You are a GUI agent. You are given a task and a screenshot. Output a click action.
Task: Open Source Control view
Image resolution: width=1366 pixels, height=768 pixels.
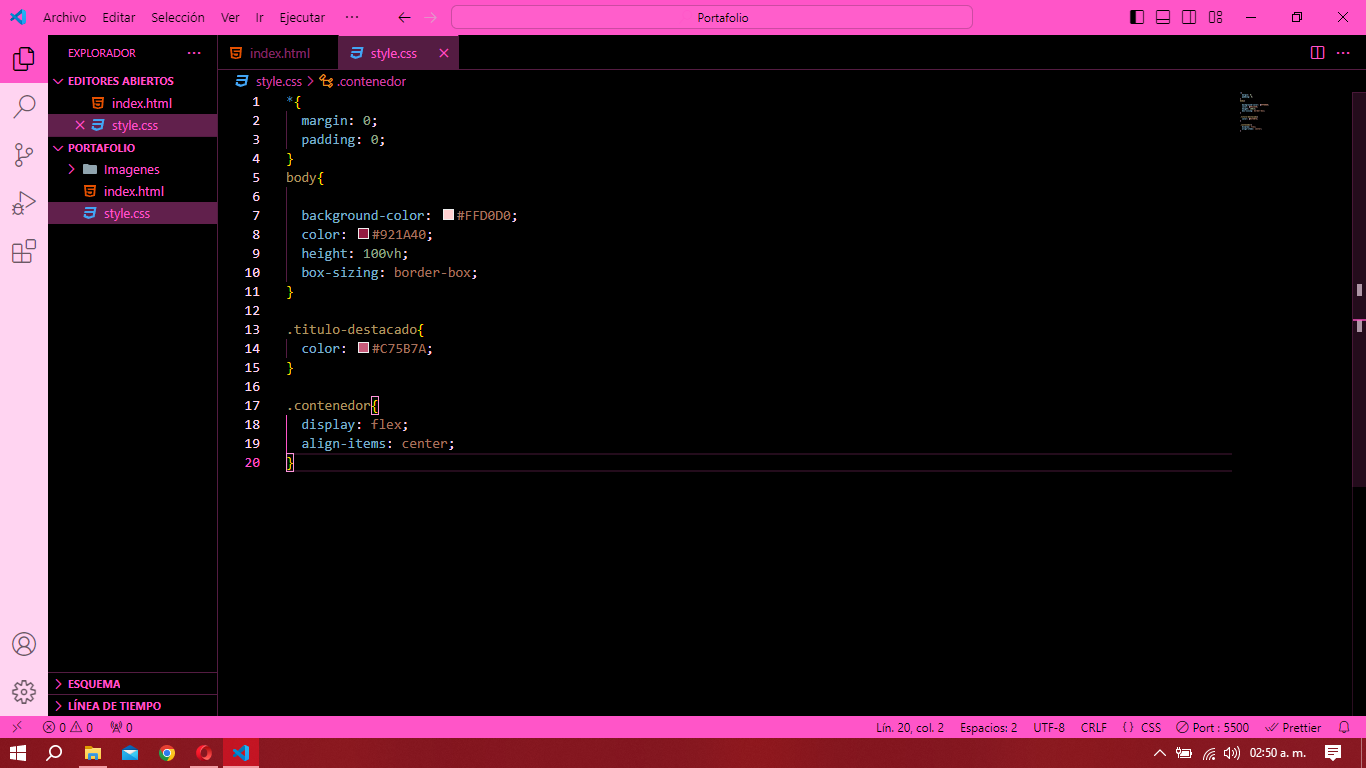pyautogui.click(x=24, y=155)
